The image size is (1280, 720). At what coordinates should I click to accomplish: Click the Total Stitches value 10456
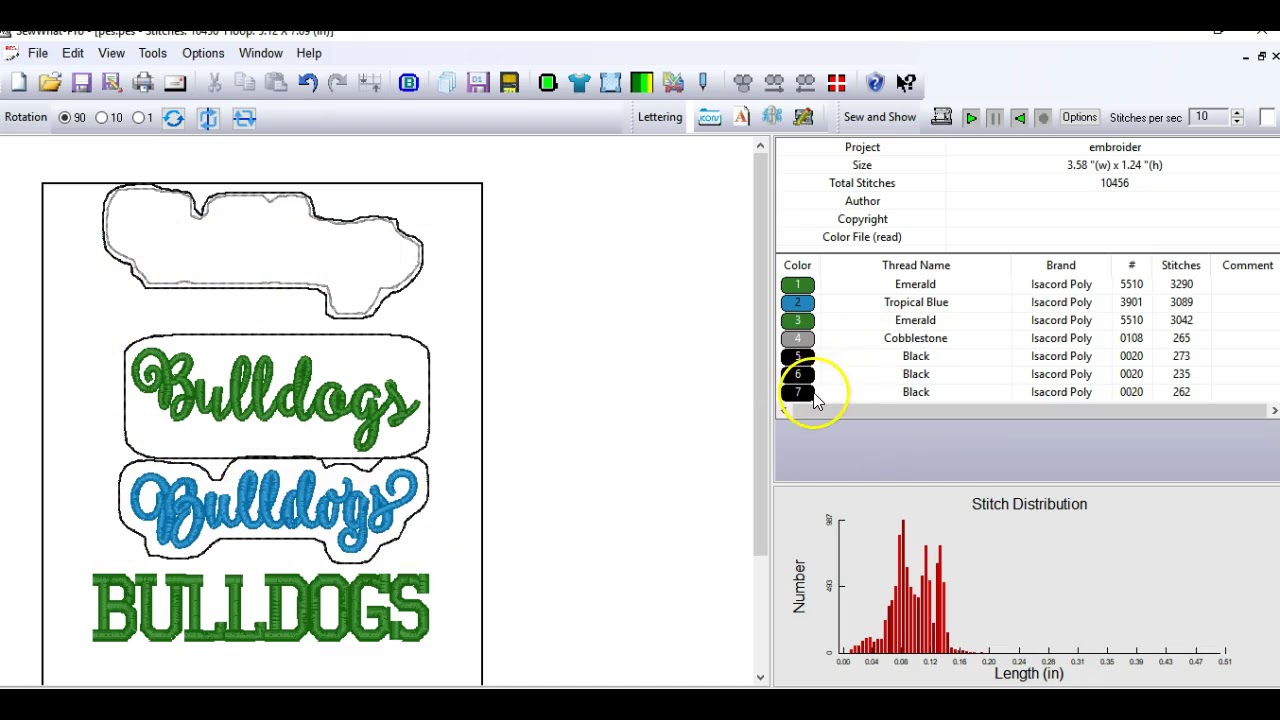coord(1114,183)
